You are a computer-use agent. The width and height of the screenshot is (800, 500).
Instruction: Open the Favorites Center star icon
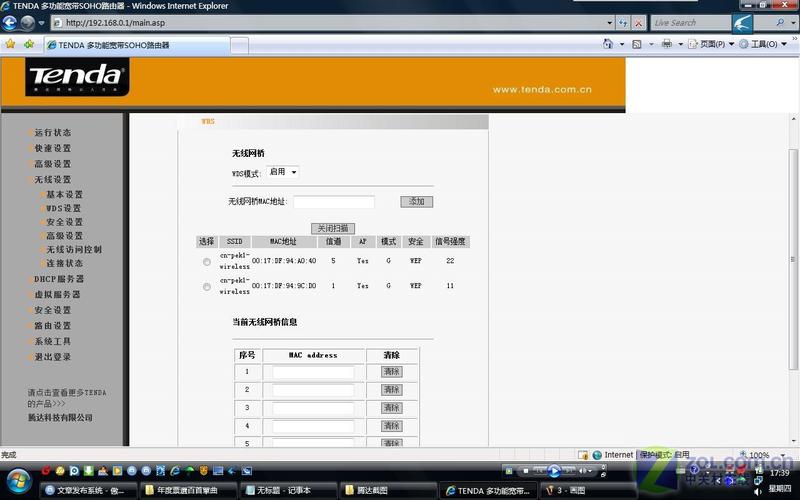click(x=10, y=44)
